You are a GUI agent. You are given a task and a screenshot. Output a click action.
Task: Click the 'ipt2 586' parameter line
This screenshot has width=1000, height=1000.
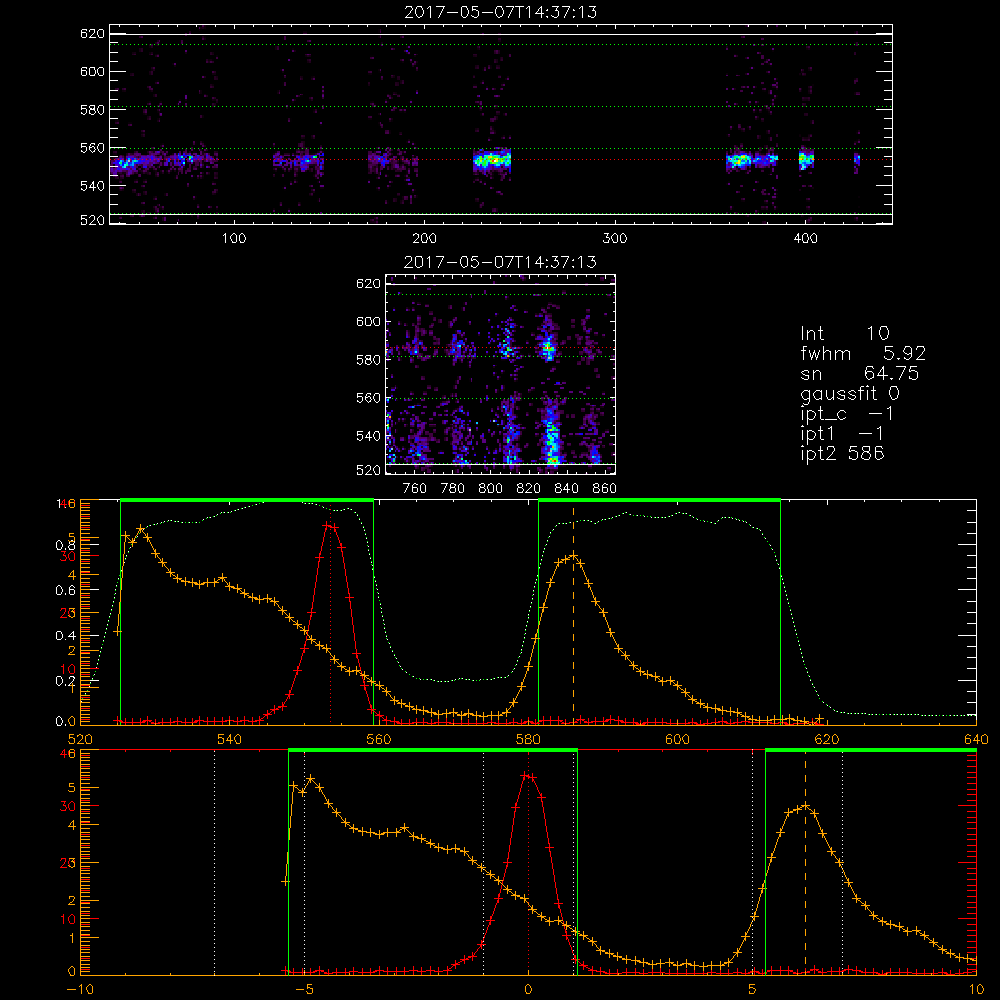[x=842, y=453]
